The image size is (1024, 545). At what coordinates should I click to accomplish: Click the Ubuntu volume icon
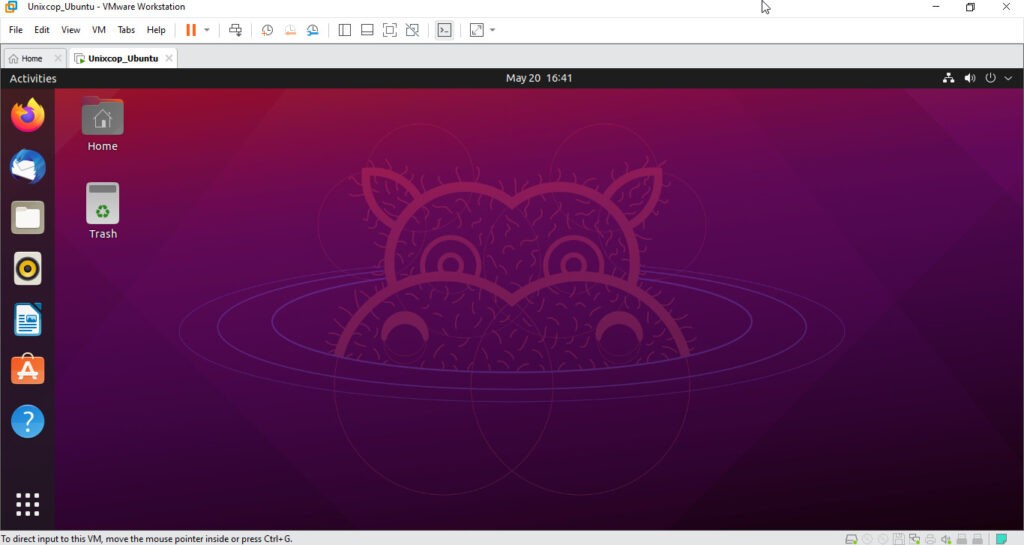[x=970, y=78]
